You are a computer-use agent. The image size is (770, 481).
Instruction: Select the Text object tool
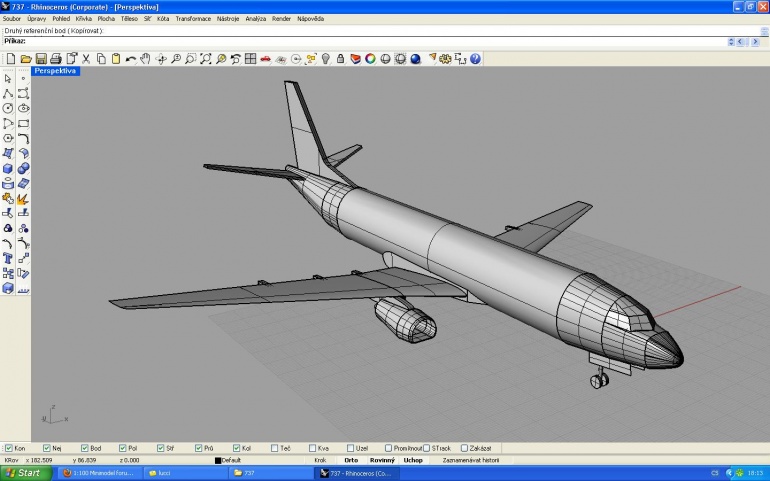click(8, 258)
